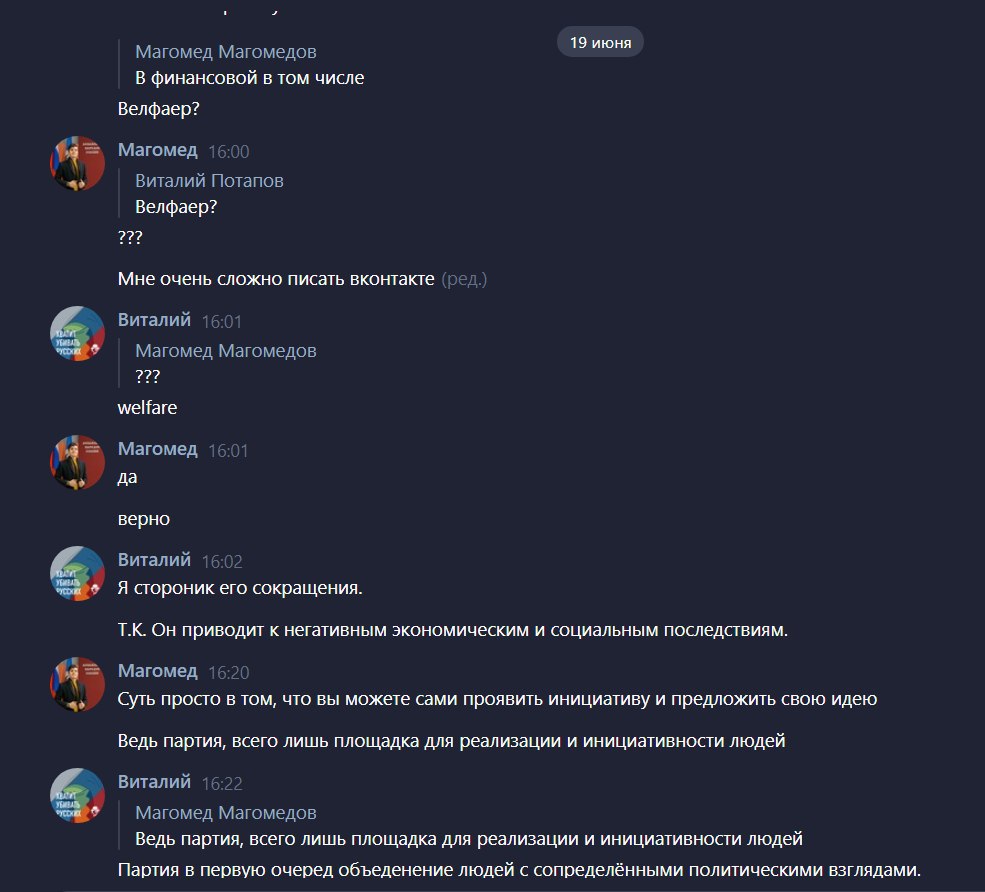Open the quoted reply 'В финансовой в том числе'
The height and width of the screenshot is (892, 985).
(x=249, y=65)
